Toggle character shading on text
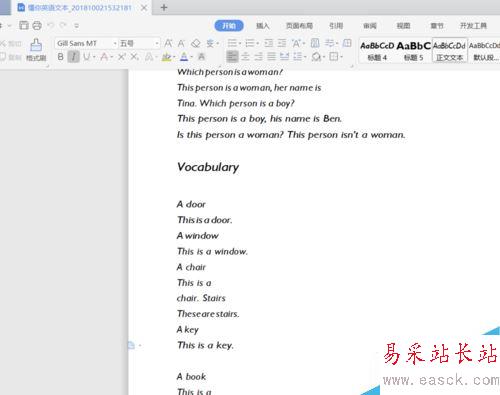Viewport: 500px width, 395px height. click(201, 57)
